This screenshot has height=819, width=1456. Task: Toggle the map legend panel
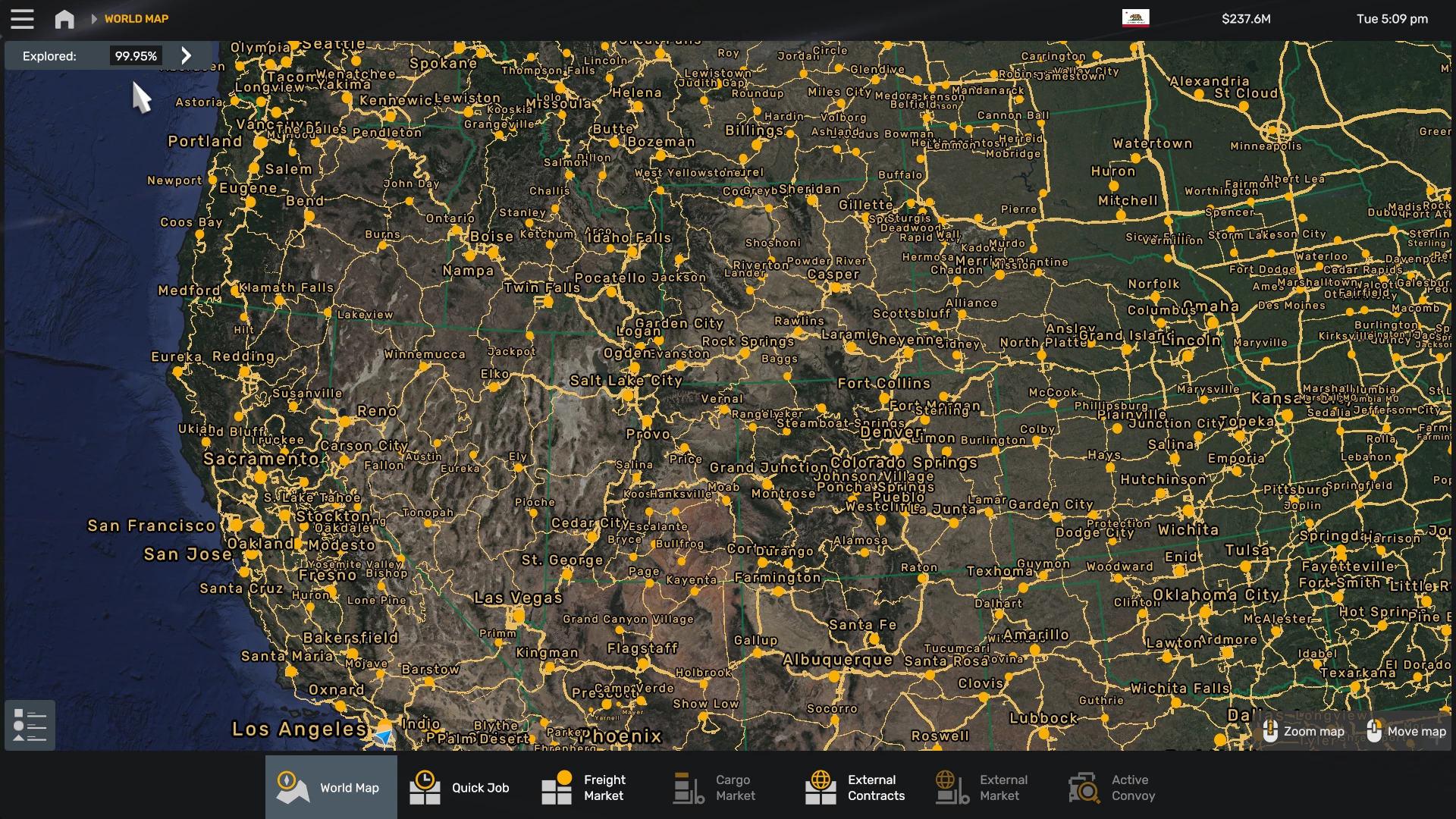point(30,724)
